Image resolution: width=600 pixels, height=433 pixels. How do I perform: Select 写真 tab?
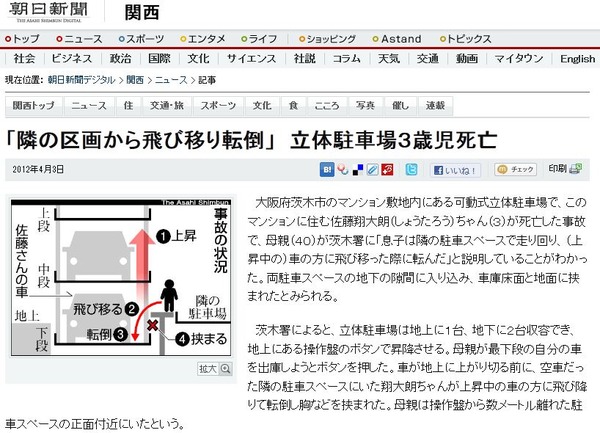pos(365,106)
